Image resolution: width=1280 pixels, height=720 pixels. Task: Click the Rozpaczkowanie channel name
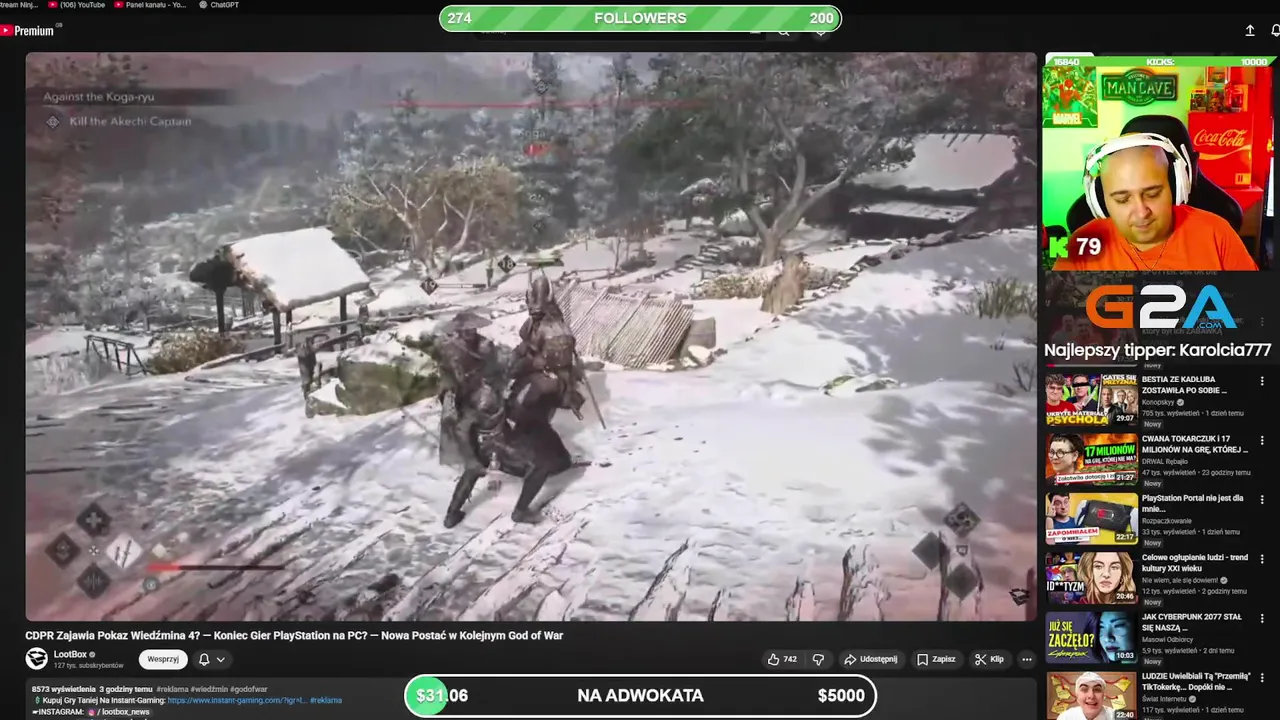point(1166,521)
